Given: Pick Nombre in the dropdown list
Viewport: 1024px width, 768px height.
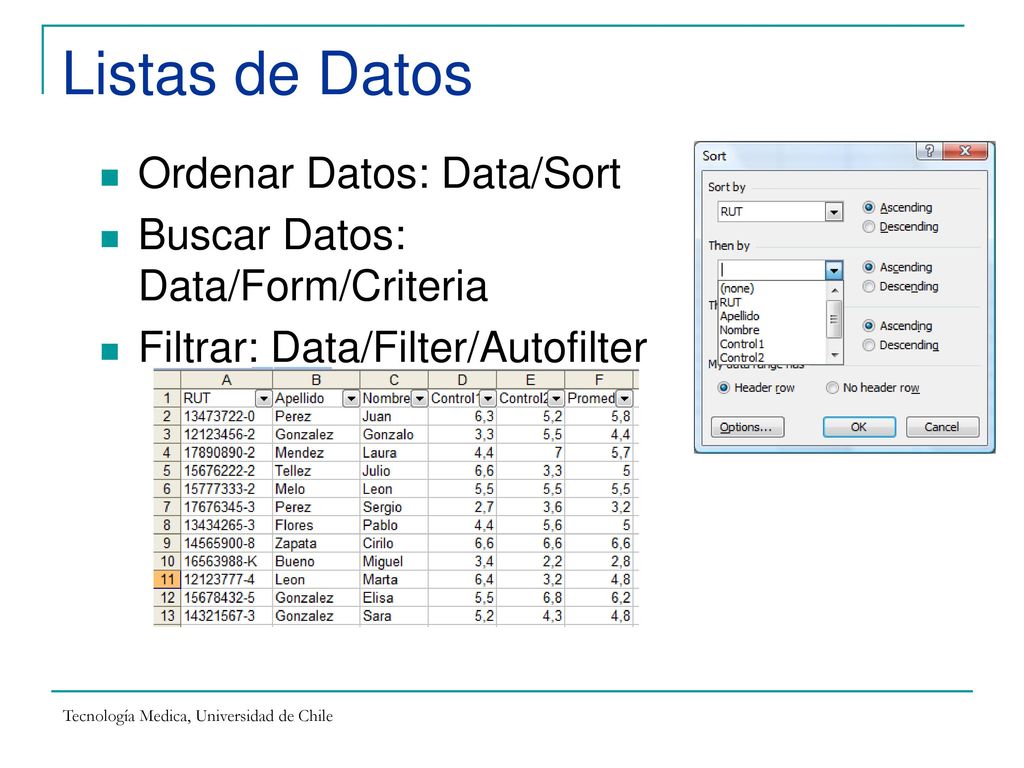Looking at the screenshot, I should 772,330.
